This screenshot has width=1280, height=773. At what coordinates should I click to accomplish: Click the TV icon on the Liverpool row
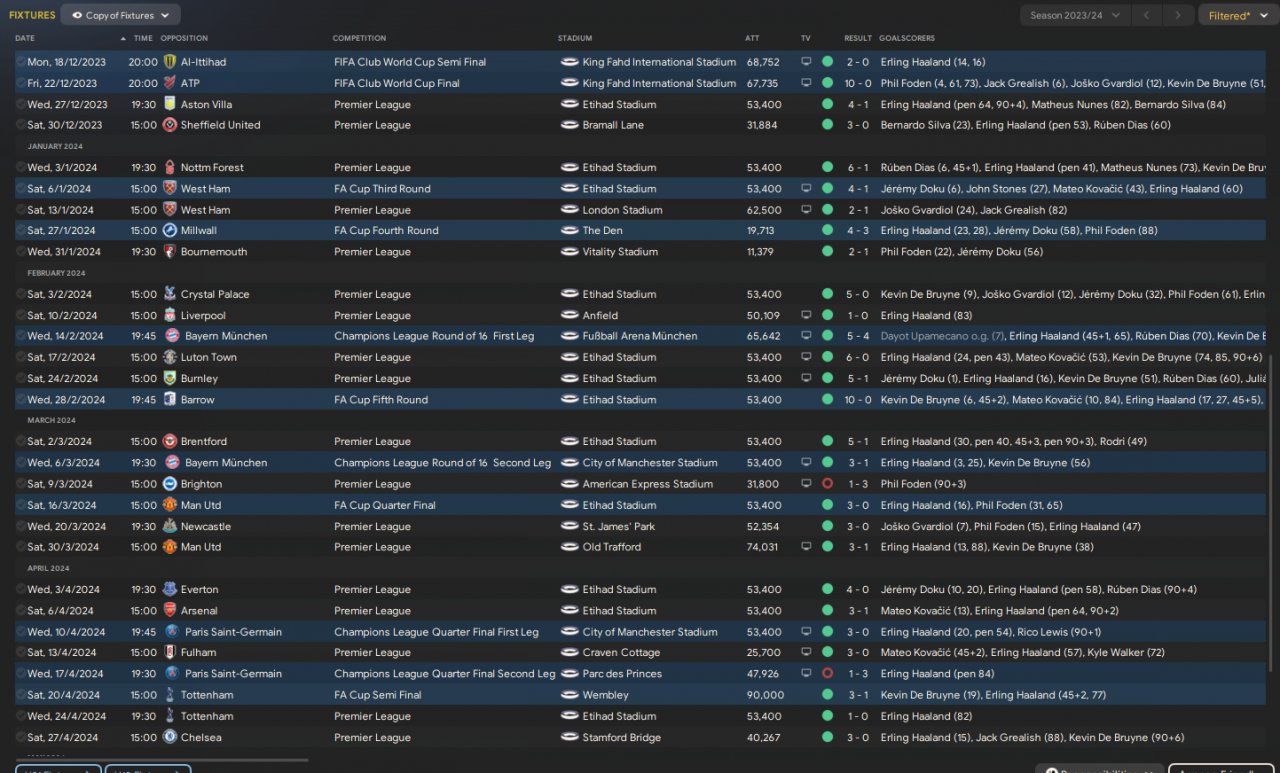pos(806,315)
